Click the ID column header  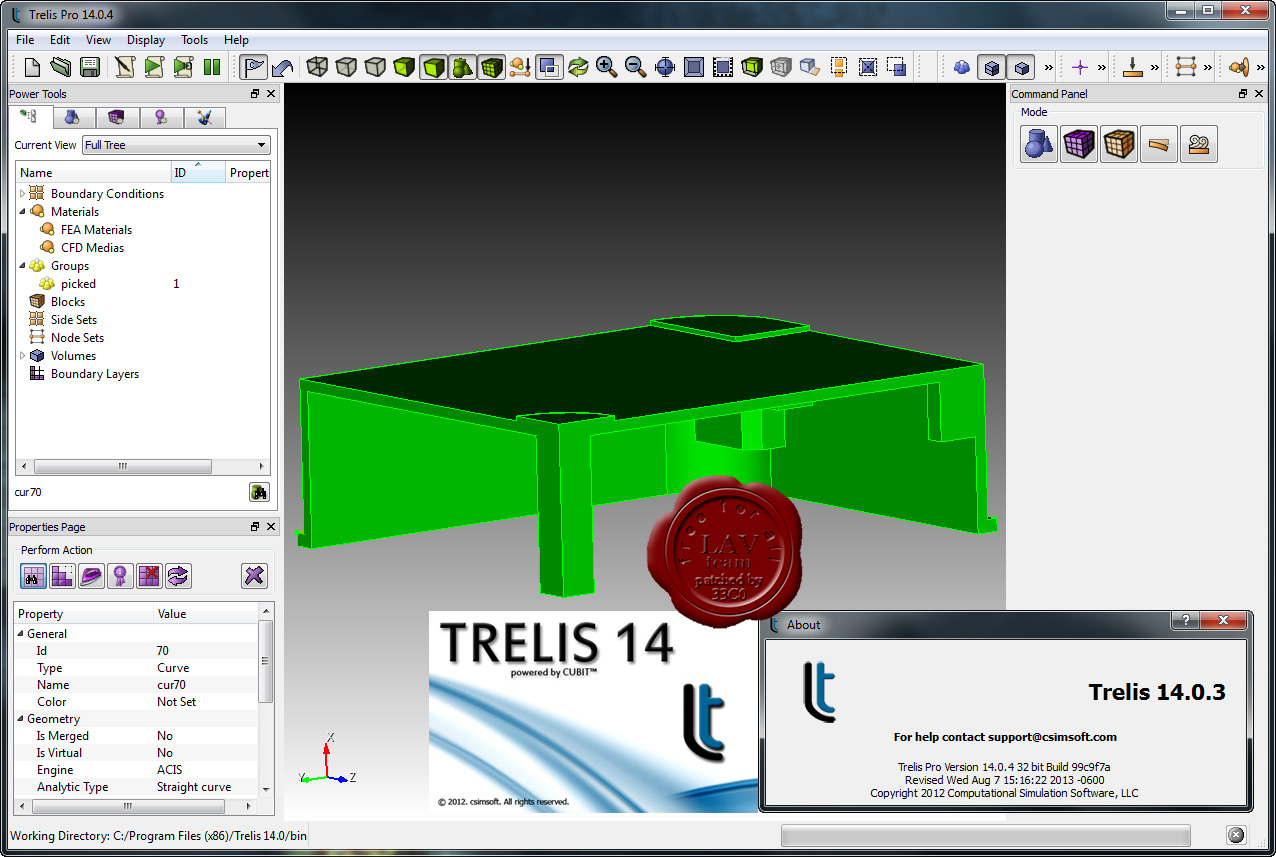coord(198,172)
